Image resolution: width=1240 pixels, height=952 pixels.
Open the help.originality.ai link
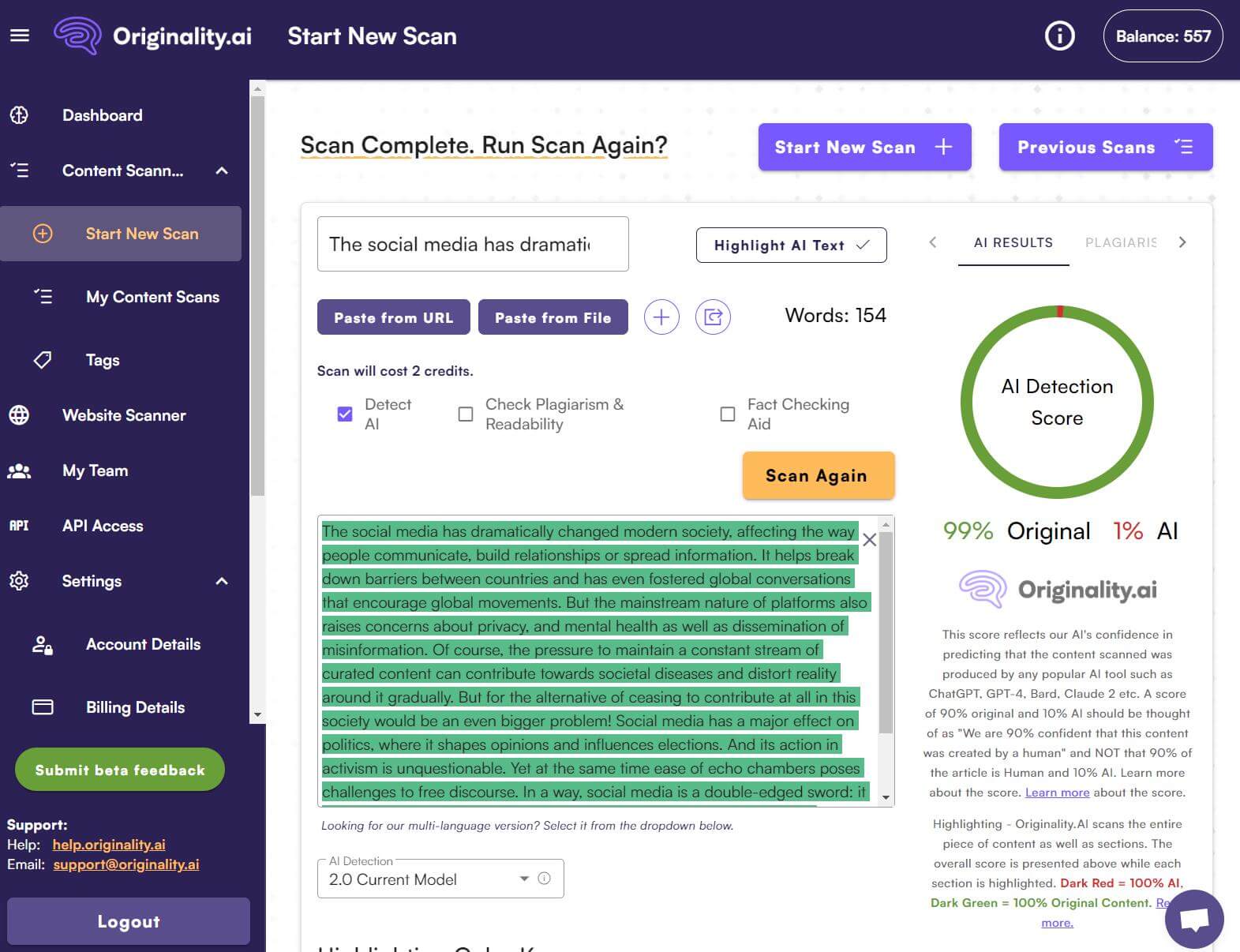click(109, 845)
